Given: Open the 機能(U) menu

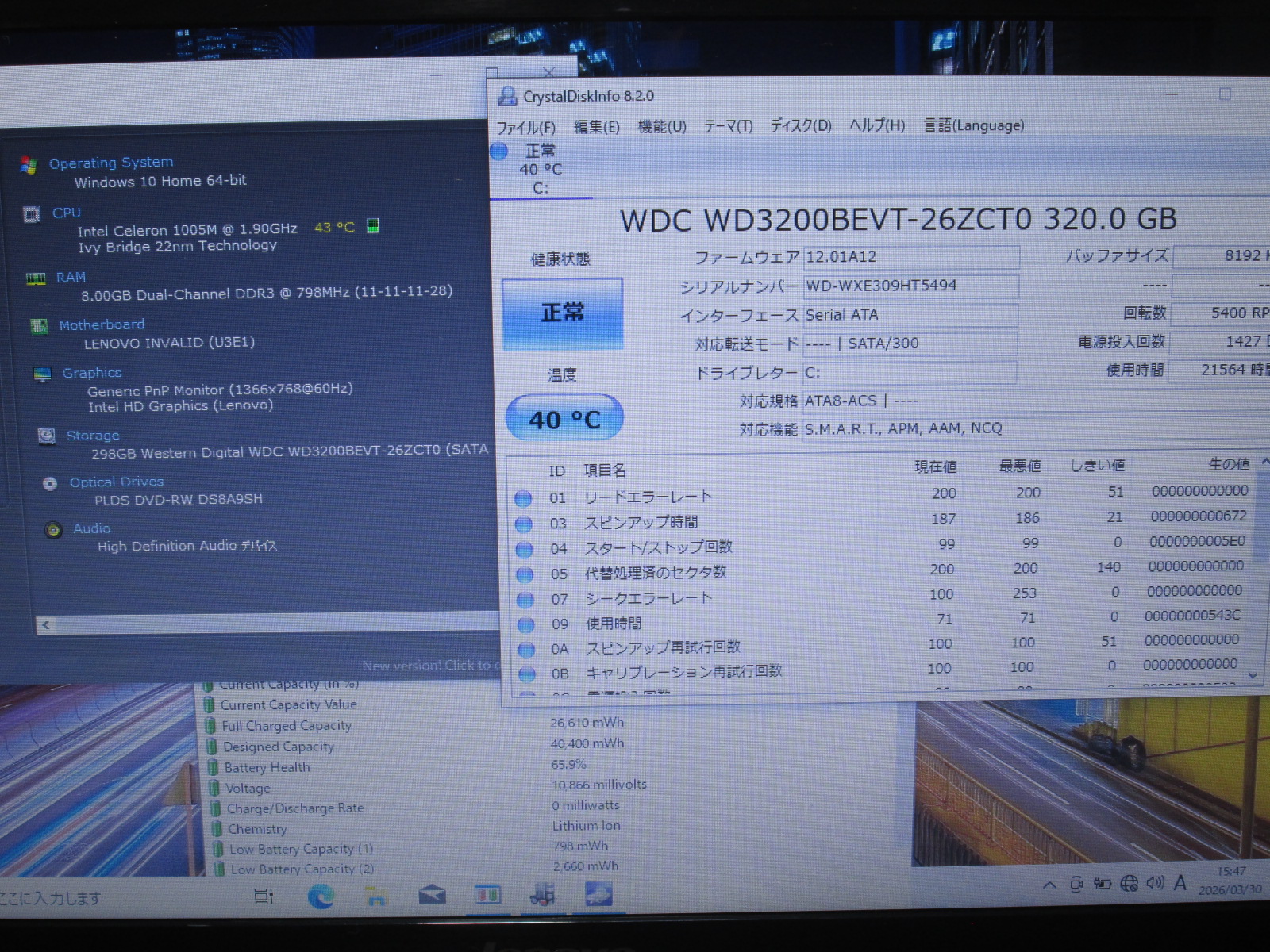Looking at the screenshot, I should 661,126.
